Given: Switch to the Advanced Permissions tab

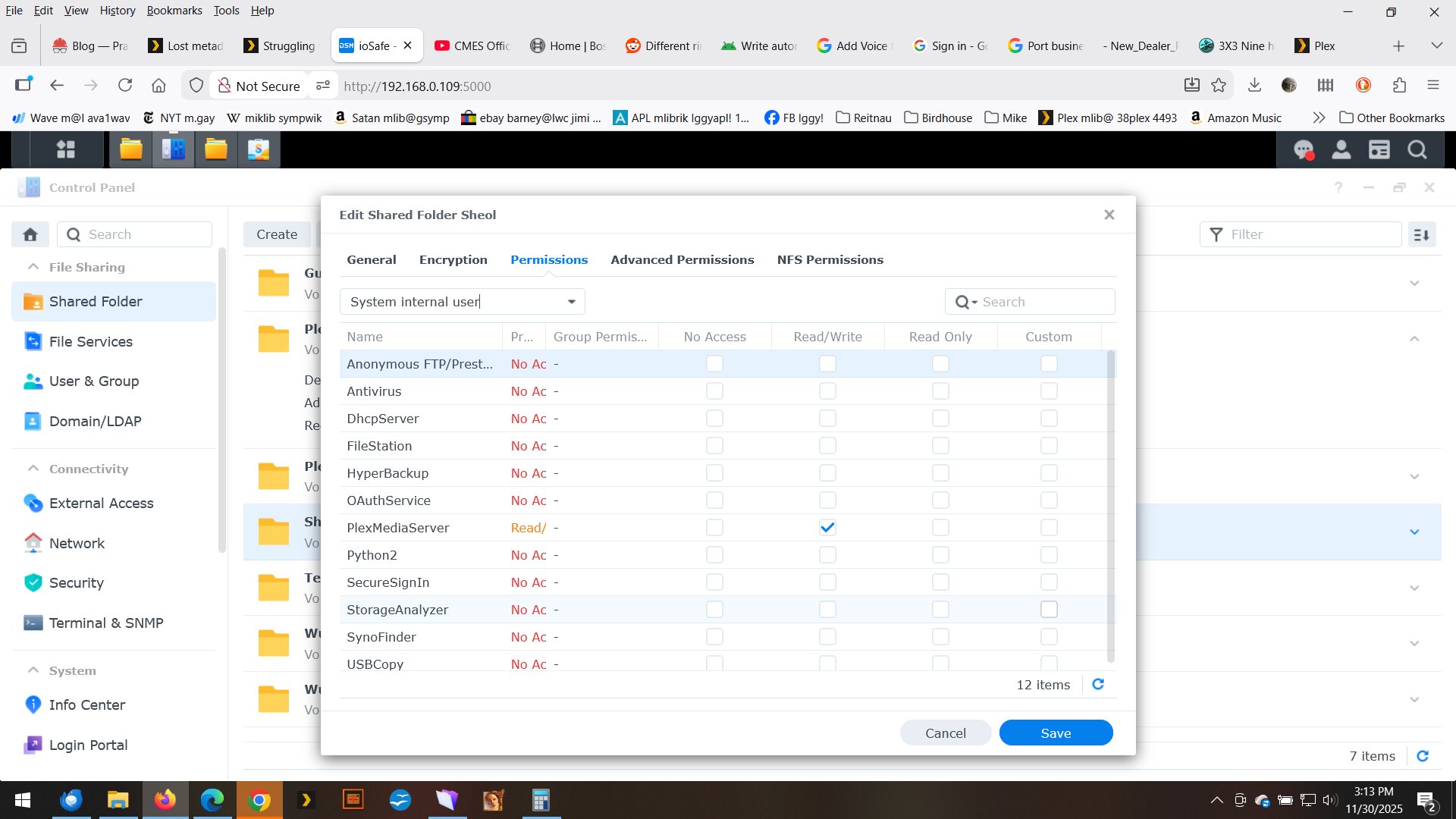Looking at the screenshot, I should click(x=682, y=259).
